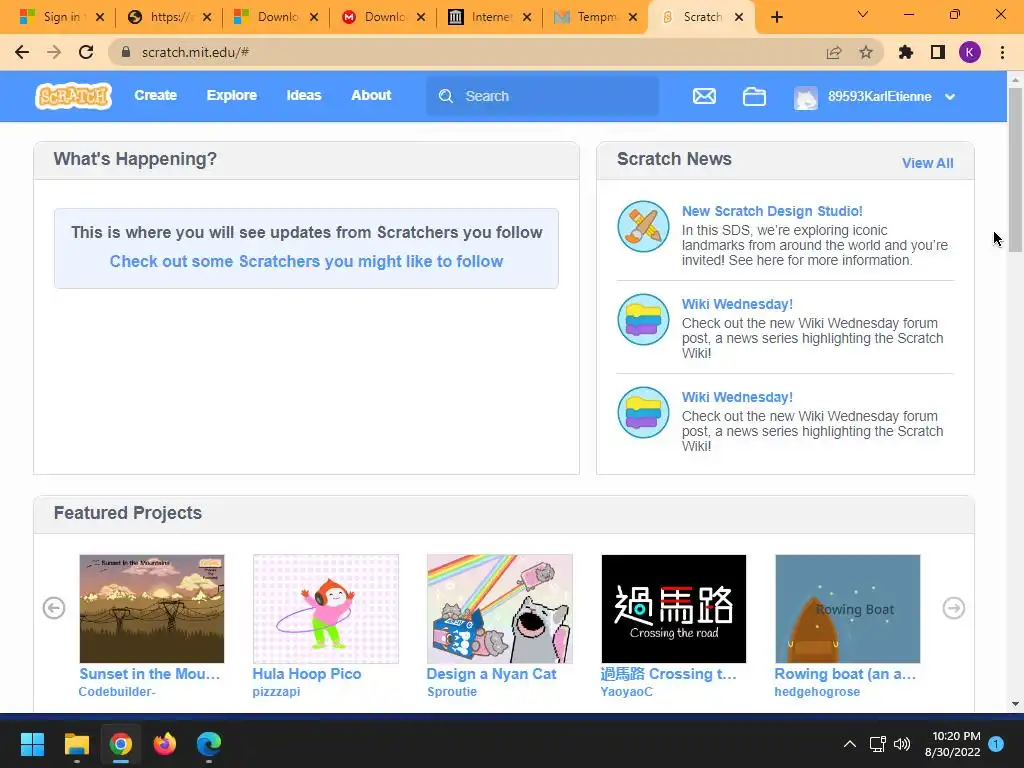Open Sunset in the Mountains thumbnail

pos(152,609)
